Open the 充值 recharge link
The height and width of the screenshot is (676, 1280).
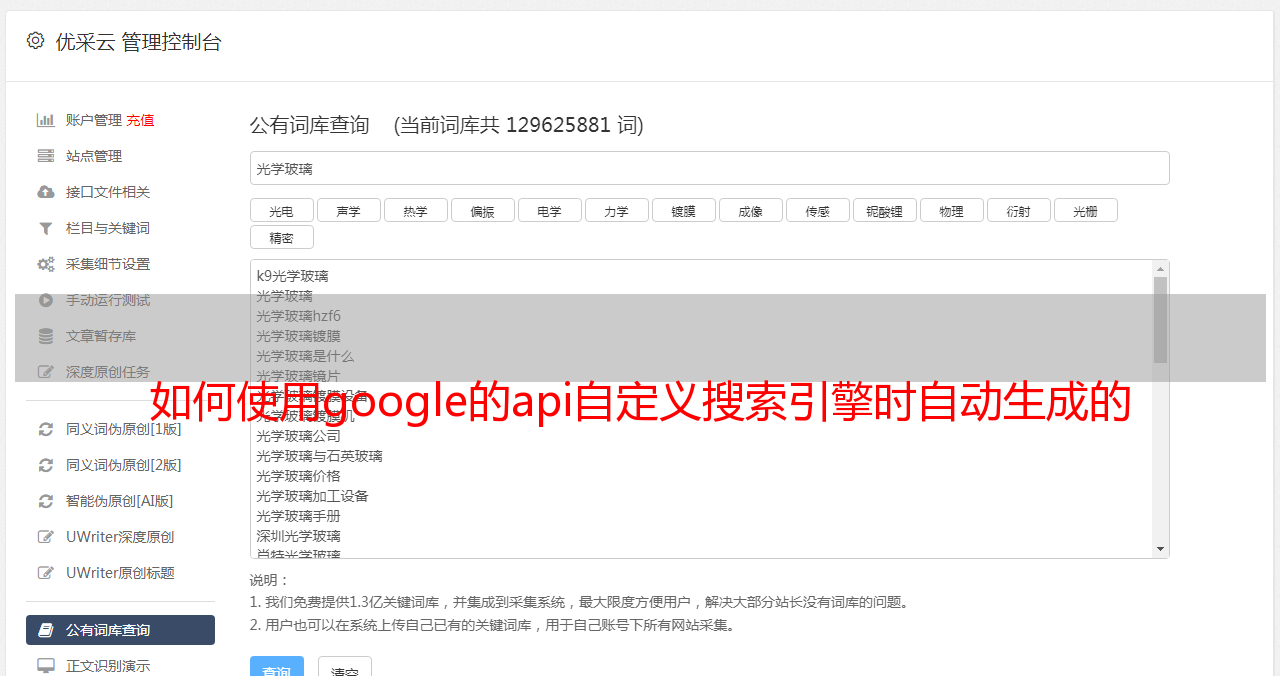[140, 120]
